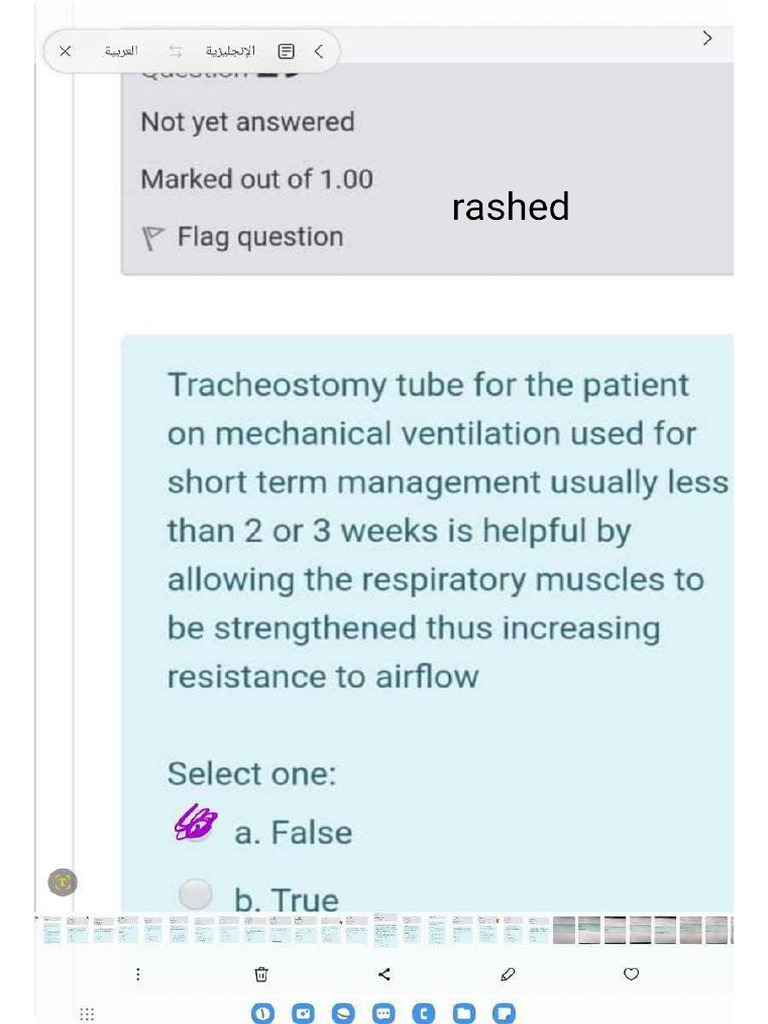This screenshot has width=768, height=1024.
Task: Open the edit pencil tool
Action: coord(507,974)
